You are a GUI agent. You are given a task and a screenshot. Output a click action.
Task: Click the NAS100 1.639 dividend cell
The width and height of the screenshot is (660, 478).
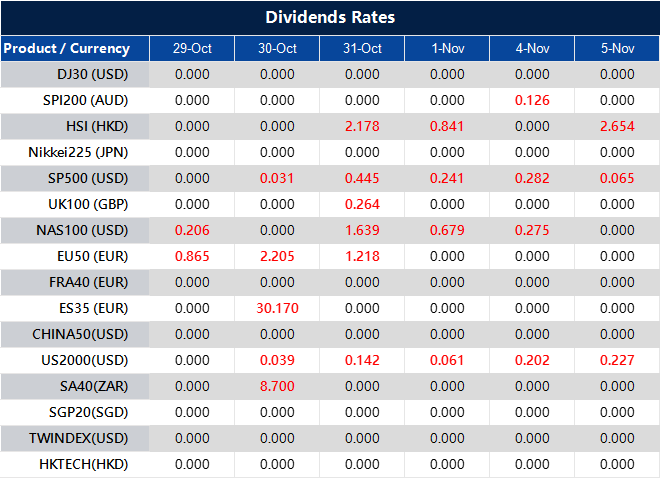click(362, 230)
